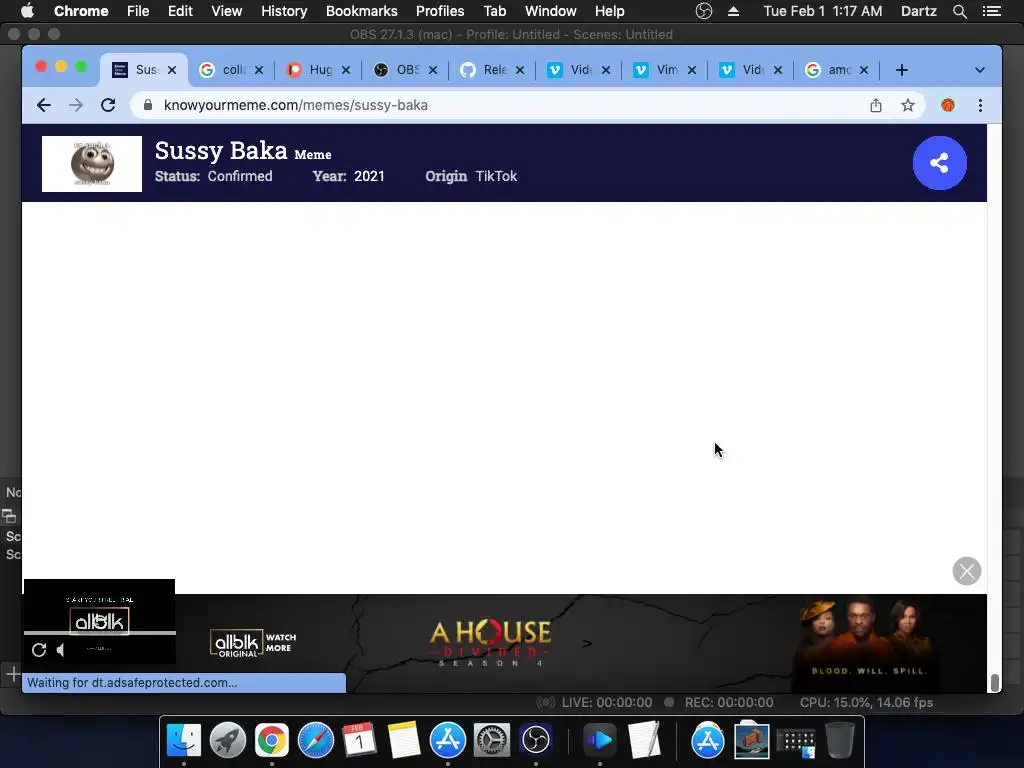The image size is (1024, 768).
Task: Click the eject icon in the menu bar
Action: click(x=733, y=11)
